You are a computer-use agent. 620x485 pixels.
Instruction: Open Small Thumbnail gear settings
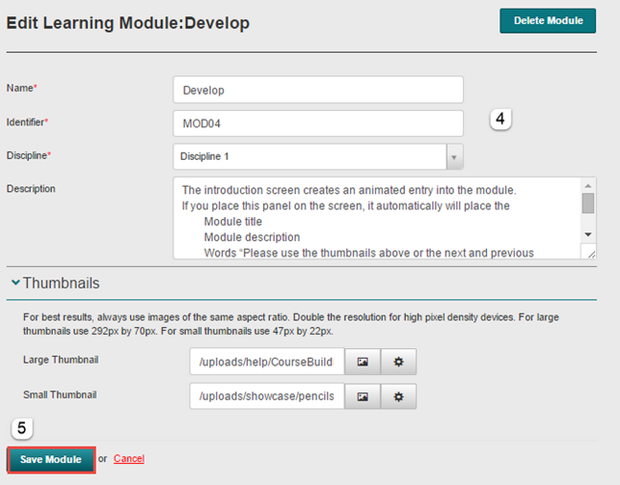pos(398,397)
